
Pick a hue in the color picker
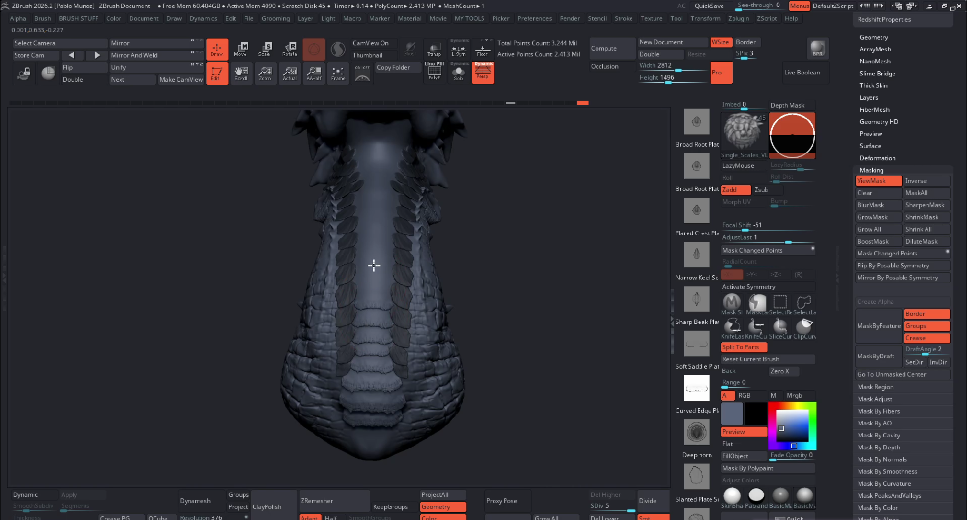792,426
